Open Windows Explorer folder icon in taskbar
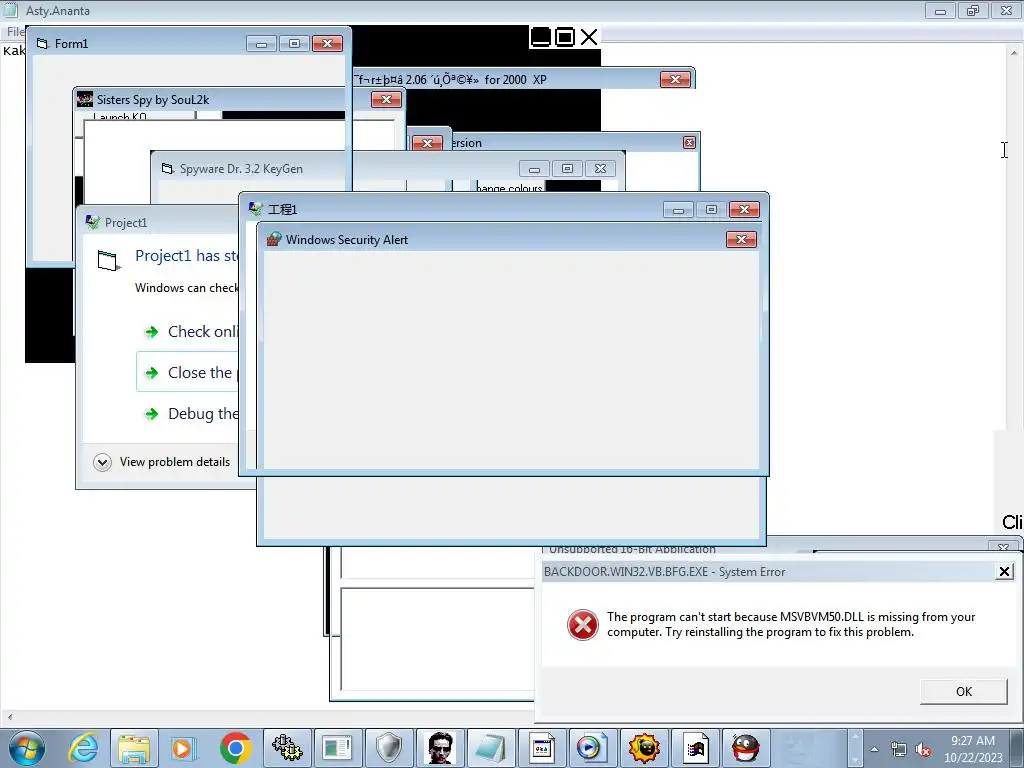The image size is (1024, 768). click(134, 748)
